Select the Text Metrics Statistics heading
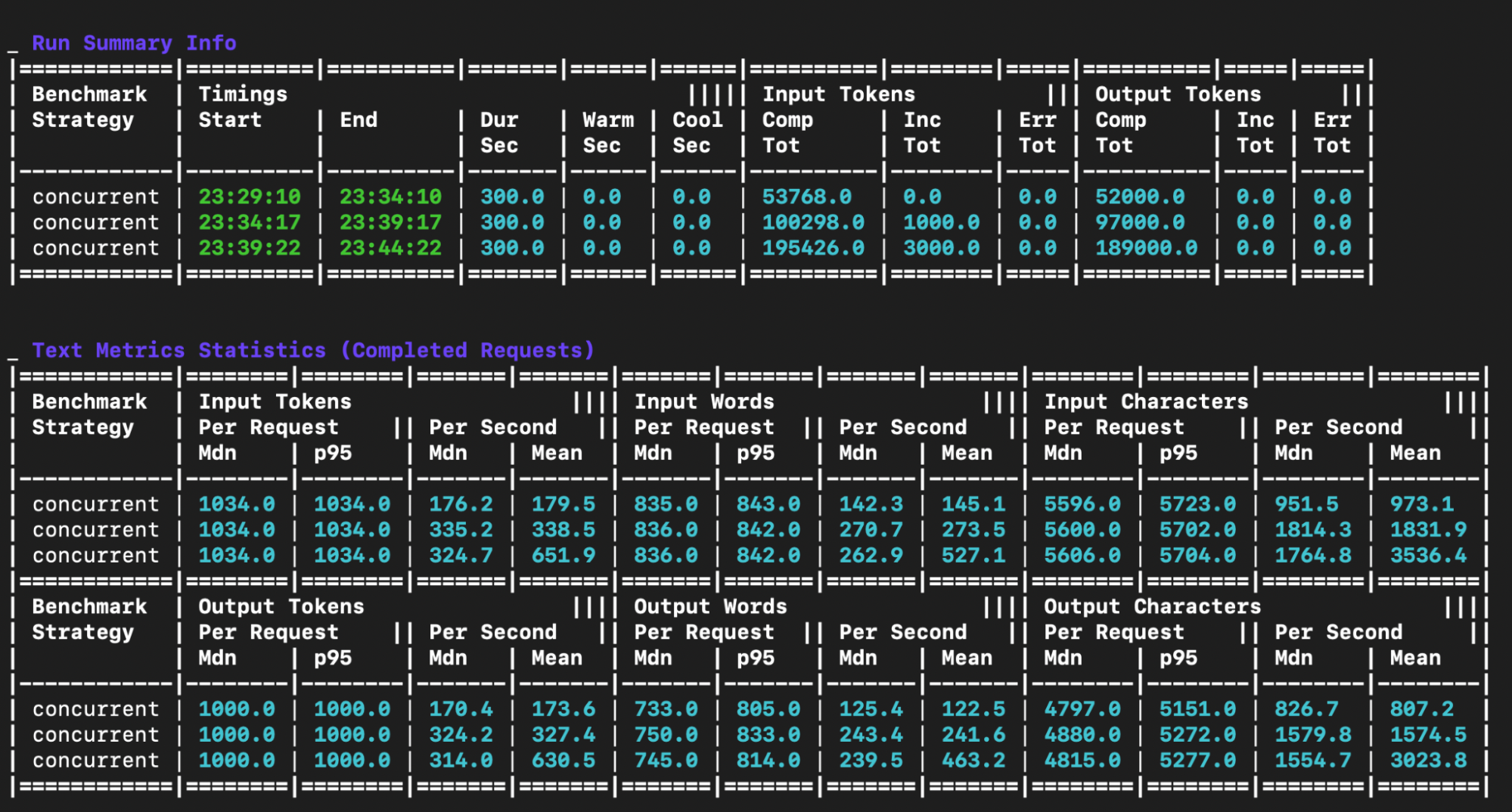 coord(312,350)
